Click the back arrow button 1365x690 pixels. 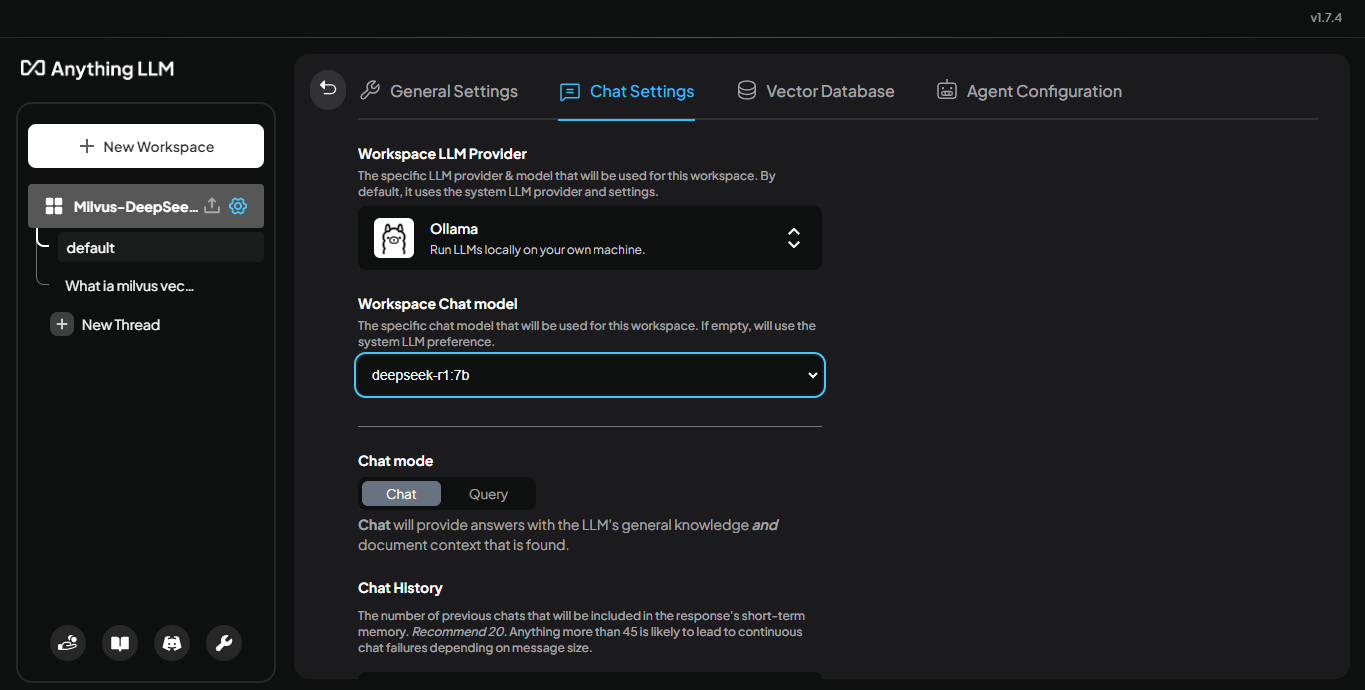pos(327,89)
